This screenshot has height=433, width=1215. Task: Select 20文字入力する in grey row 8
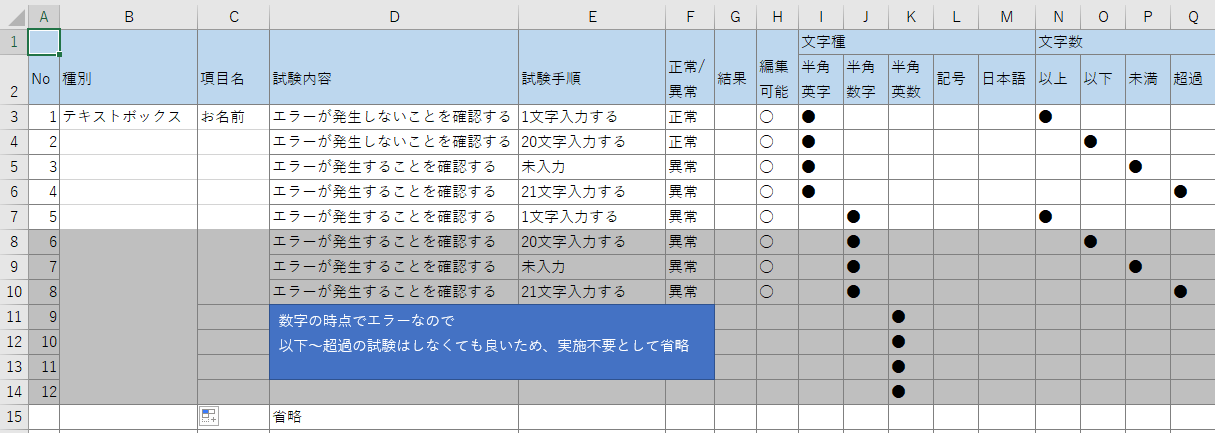tap(592, 241)
